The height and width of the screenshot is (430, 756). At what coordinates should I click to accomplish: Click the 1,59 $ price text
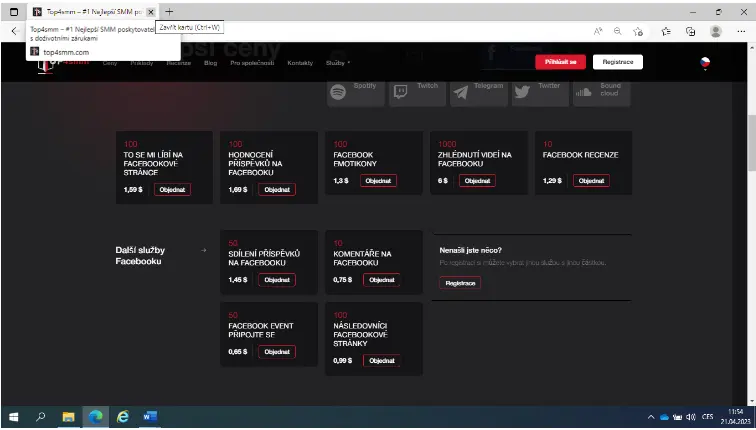(133, 190)
